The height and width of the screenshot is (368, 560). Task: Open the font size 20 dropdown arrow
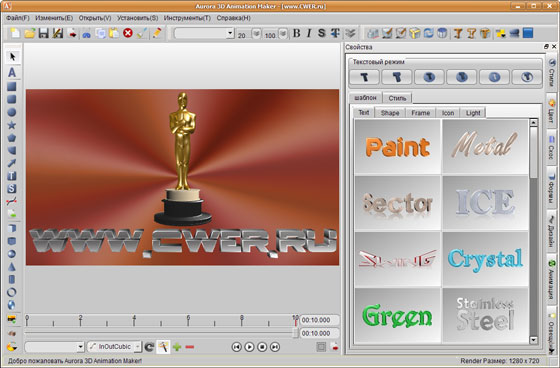point(256,34)
